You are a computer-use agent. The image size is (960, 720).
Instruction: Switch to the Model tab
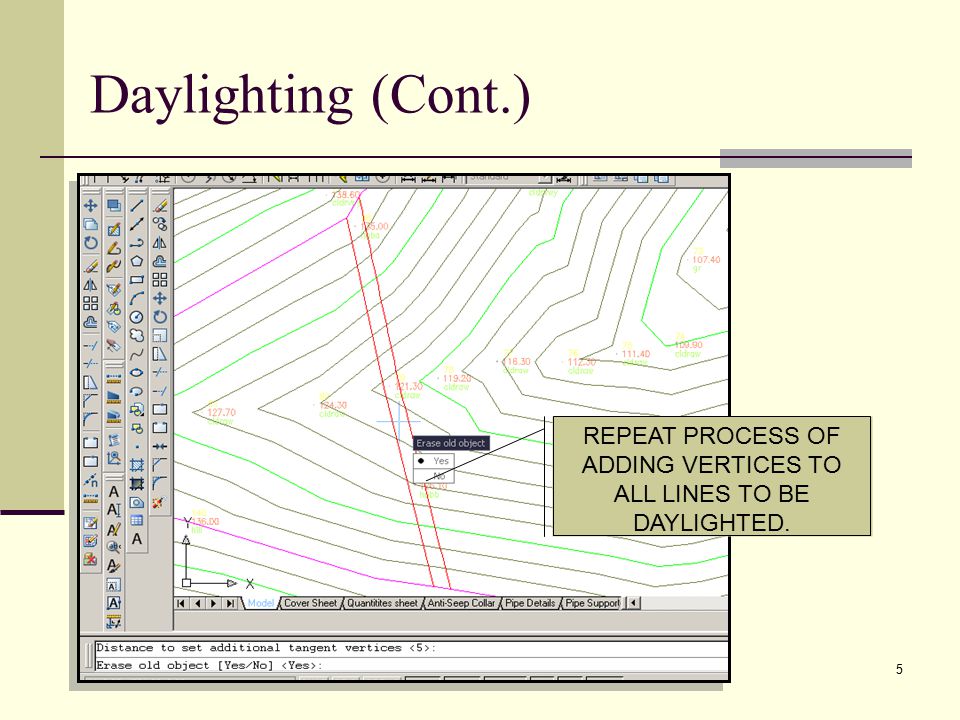click(260, 603)
